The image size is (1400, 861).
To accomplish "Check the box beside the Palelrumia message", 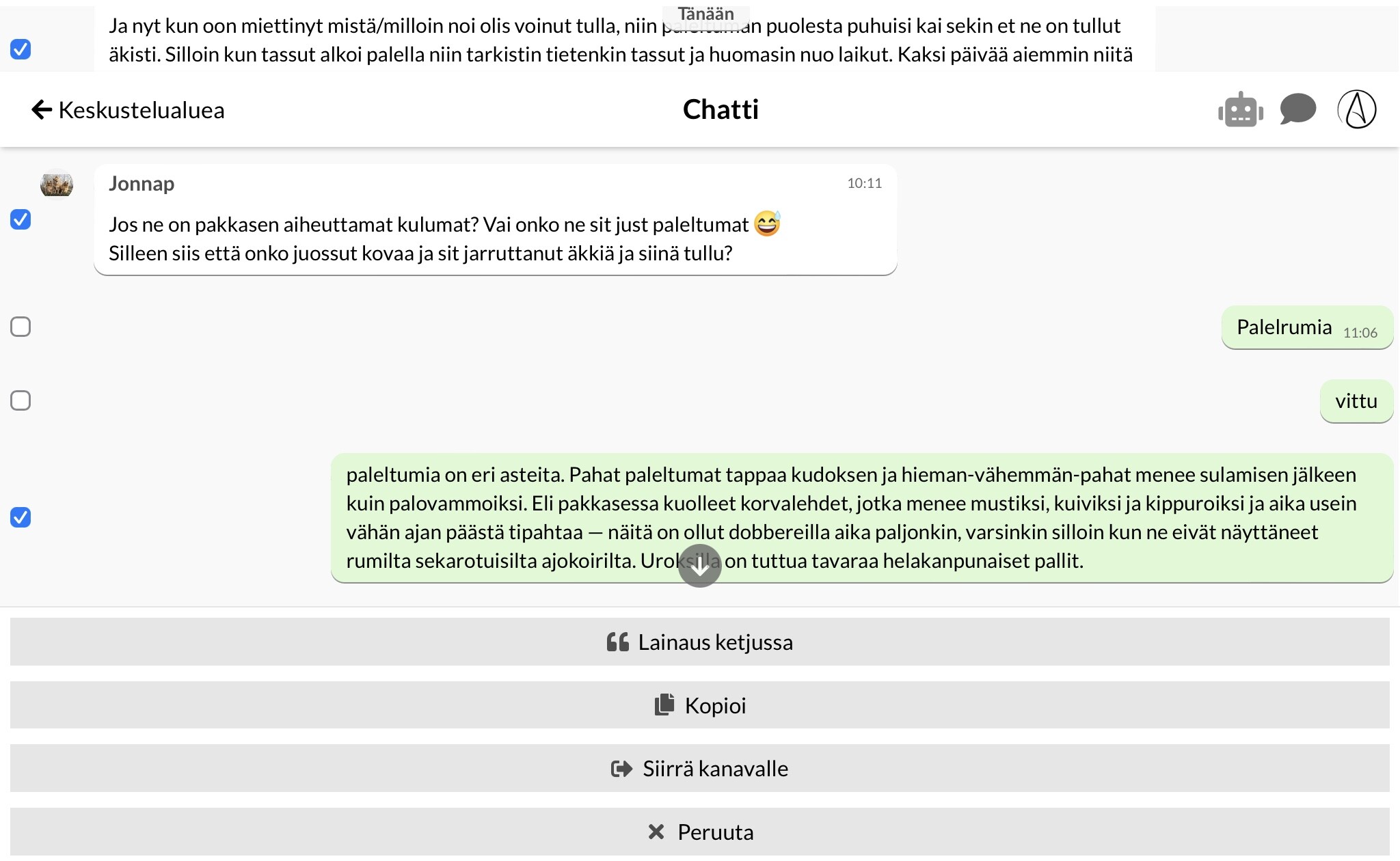I will [x=21, y=327].
